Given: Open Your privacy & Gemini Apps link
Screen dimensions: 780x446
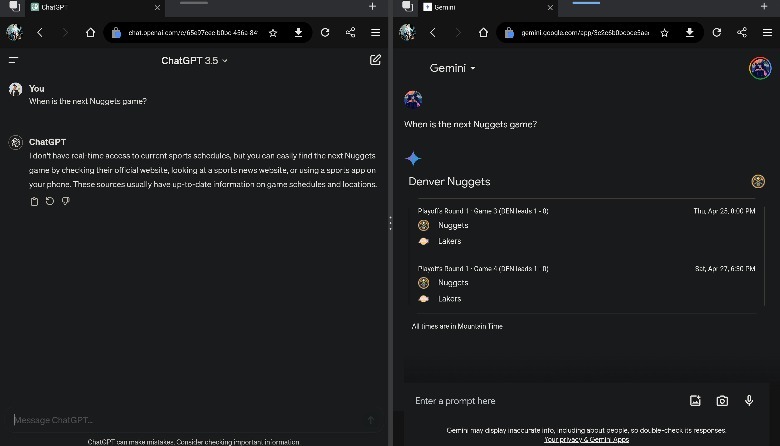Looking at the screenshot, I should point(586,439).
